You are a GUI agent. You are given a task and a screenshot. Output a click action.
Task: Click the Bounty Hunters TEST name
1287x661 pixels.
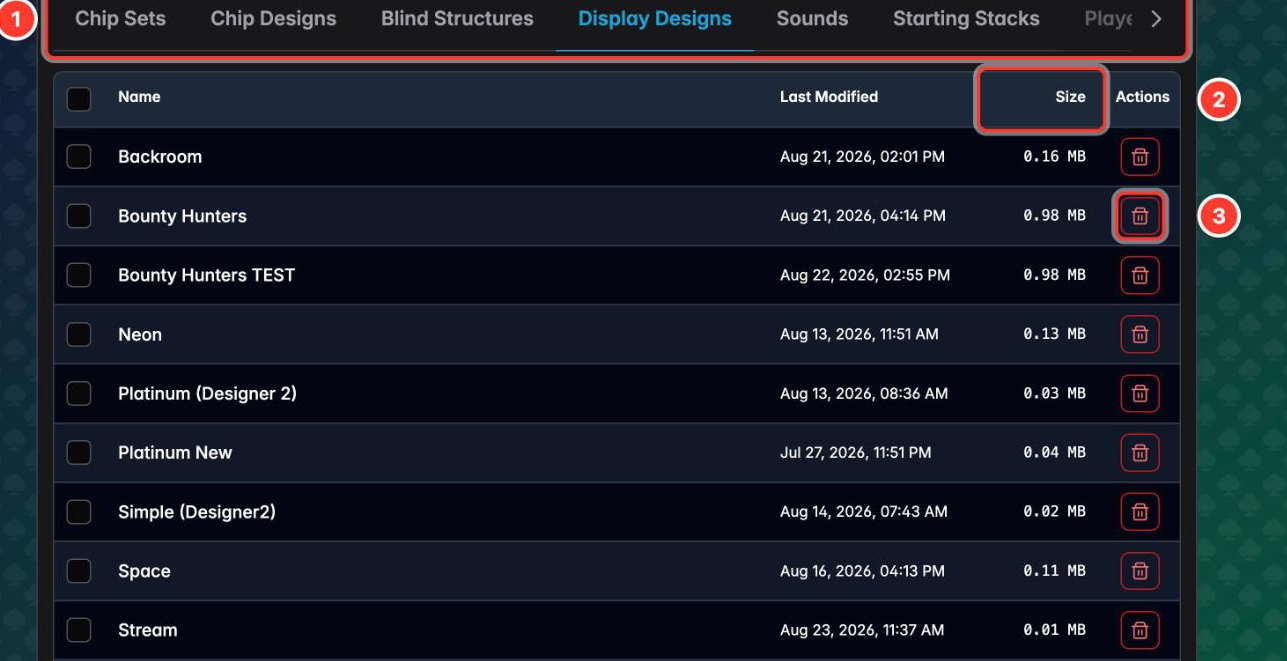[x=207, y=275]
